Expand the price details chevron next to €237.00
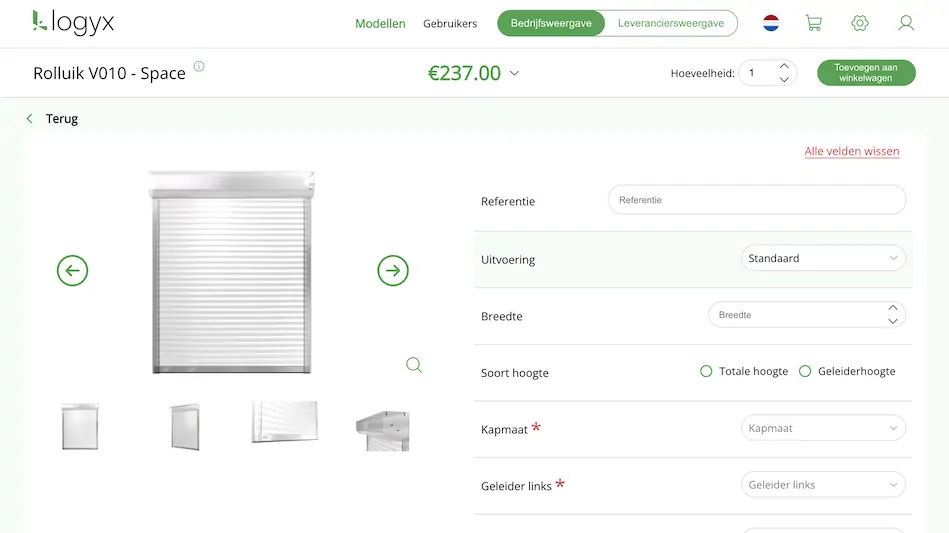The height and width of the screenshot is (533, 949). [x=515, y=73]
